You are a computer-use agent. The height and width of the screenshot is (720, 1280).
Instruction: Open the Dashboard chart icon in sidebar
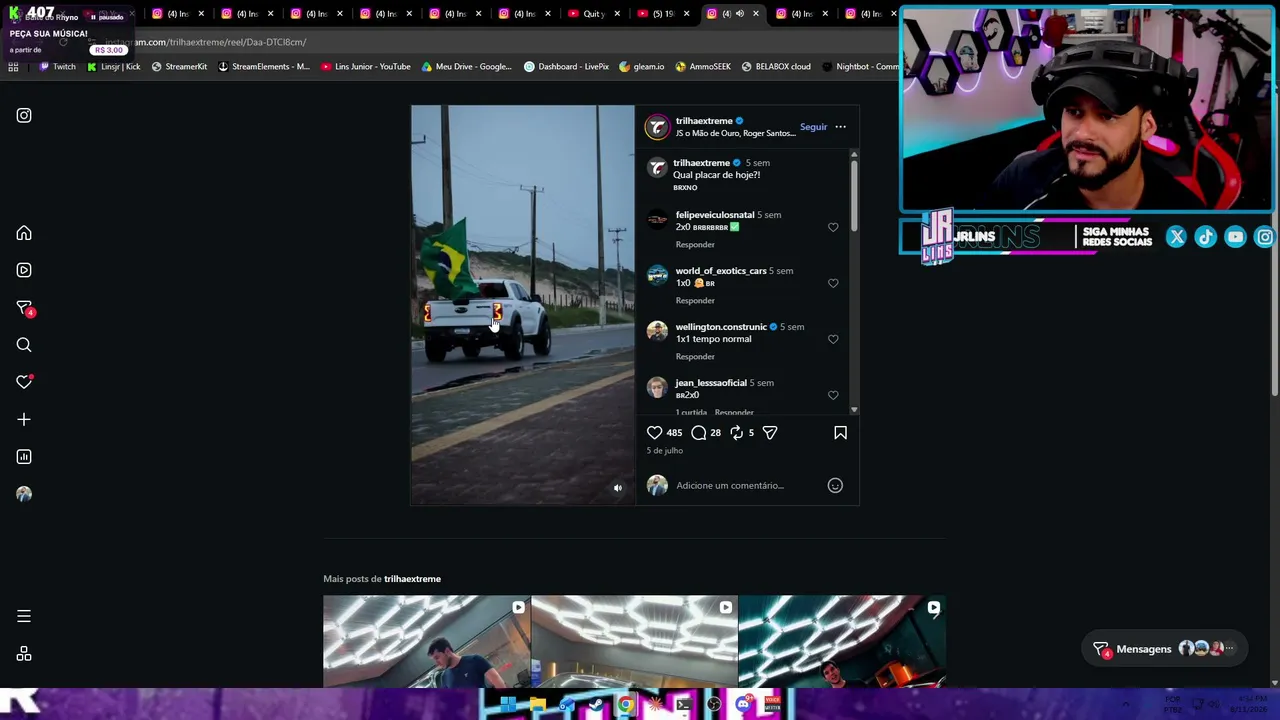24,457
